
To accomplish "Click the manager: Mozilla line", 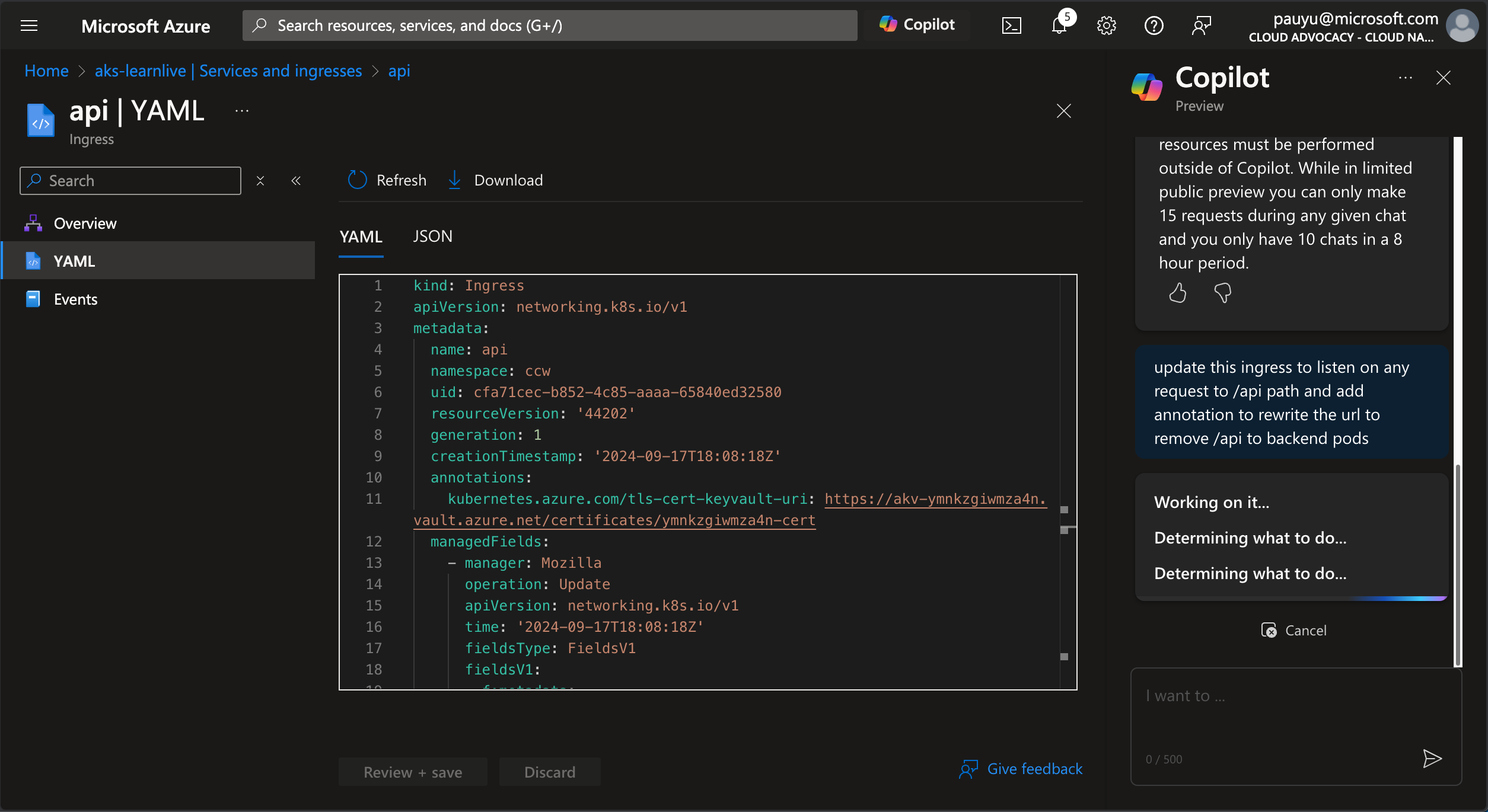I will click(533, 563).
